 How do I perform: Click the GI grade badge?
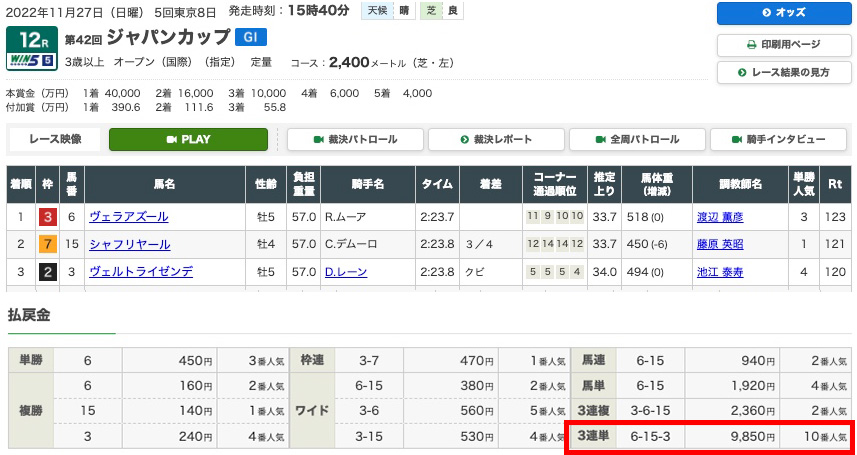pos(251,37)
